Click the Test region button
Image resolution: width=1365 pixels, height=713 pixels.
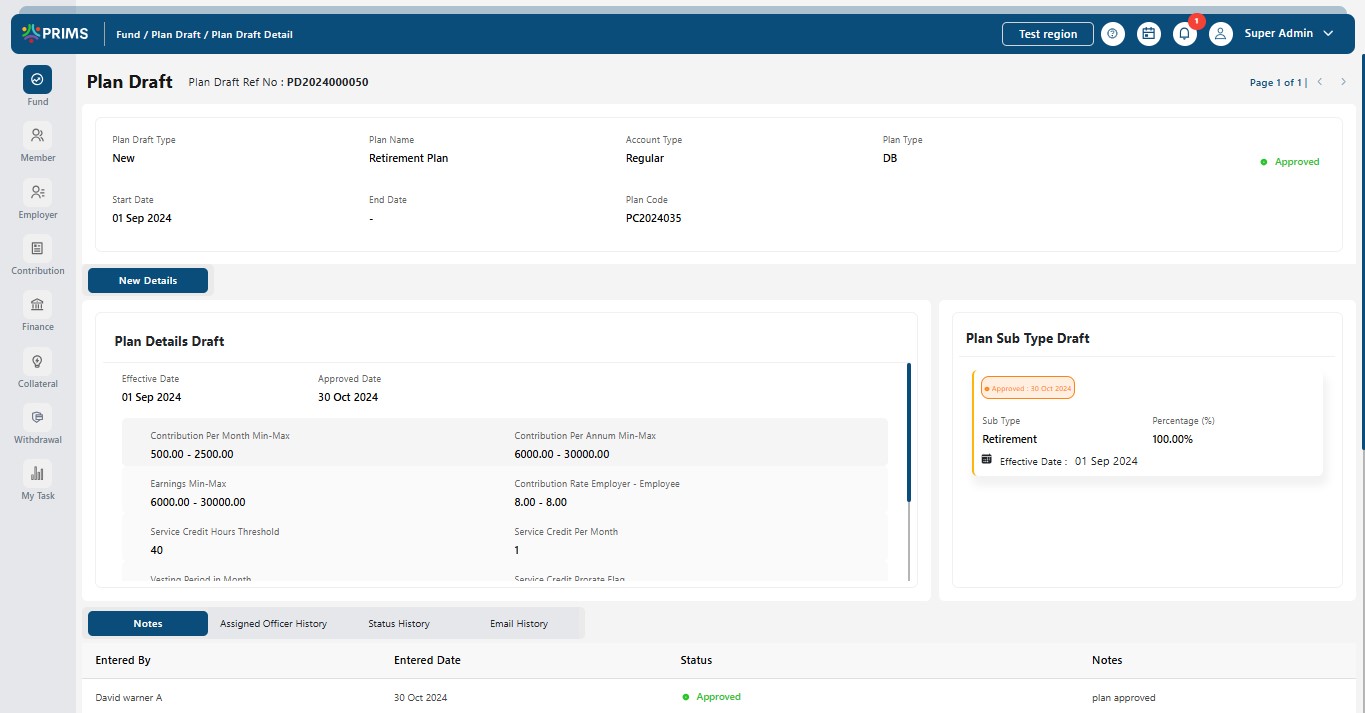(x=1047, y=34)
